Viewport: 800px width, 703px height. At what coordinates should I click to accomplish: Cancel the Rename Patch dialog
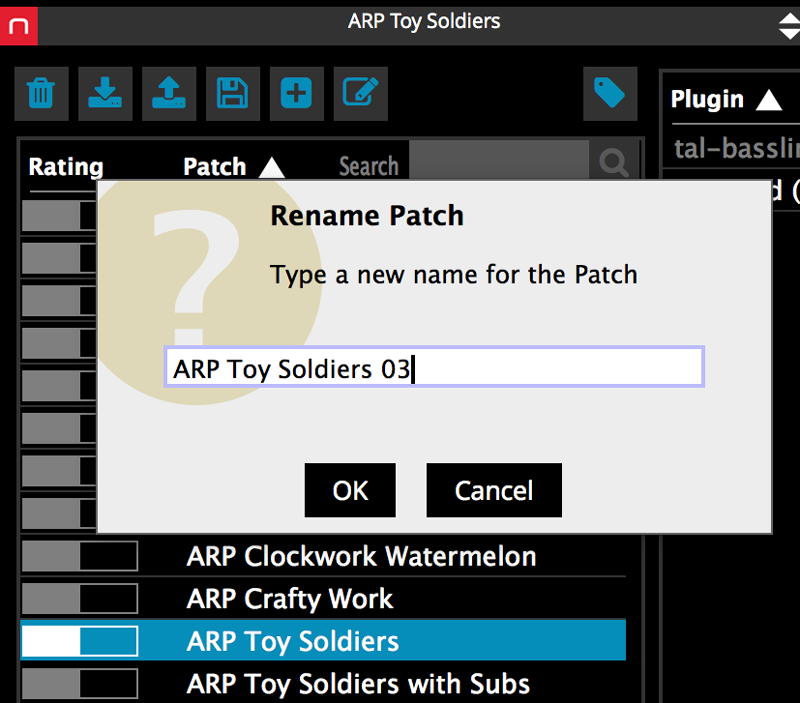(x=494, y=490)
